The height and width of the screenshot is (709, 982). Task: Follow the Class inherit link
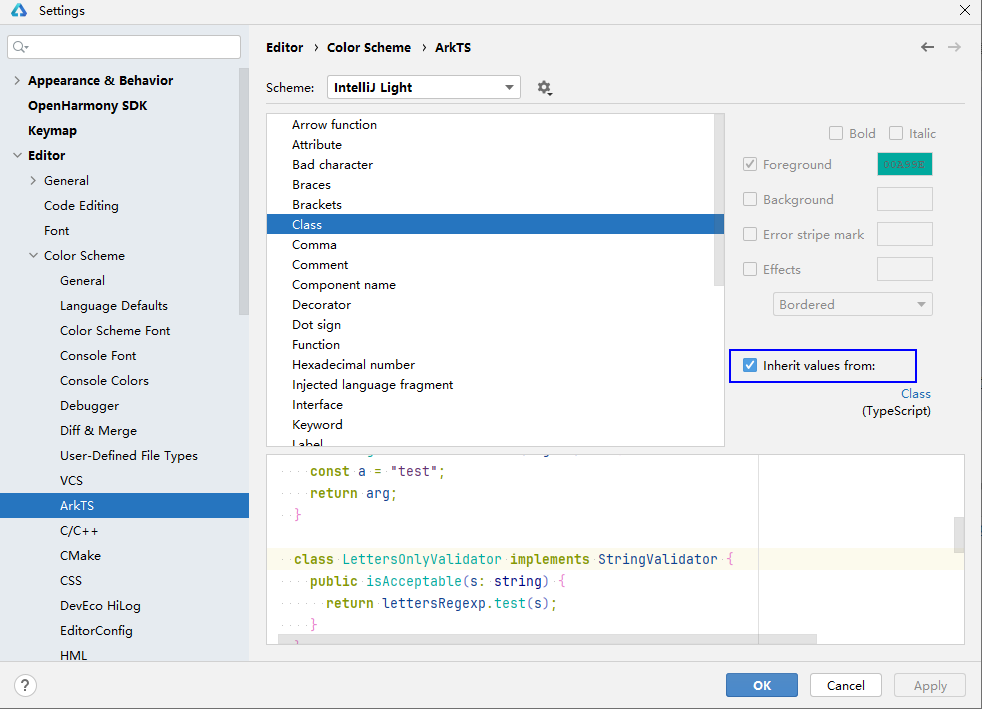tap(915, 394)
